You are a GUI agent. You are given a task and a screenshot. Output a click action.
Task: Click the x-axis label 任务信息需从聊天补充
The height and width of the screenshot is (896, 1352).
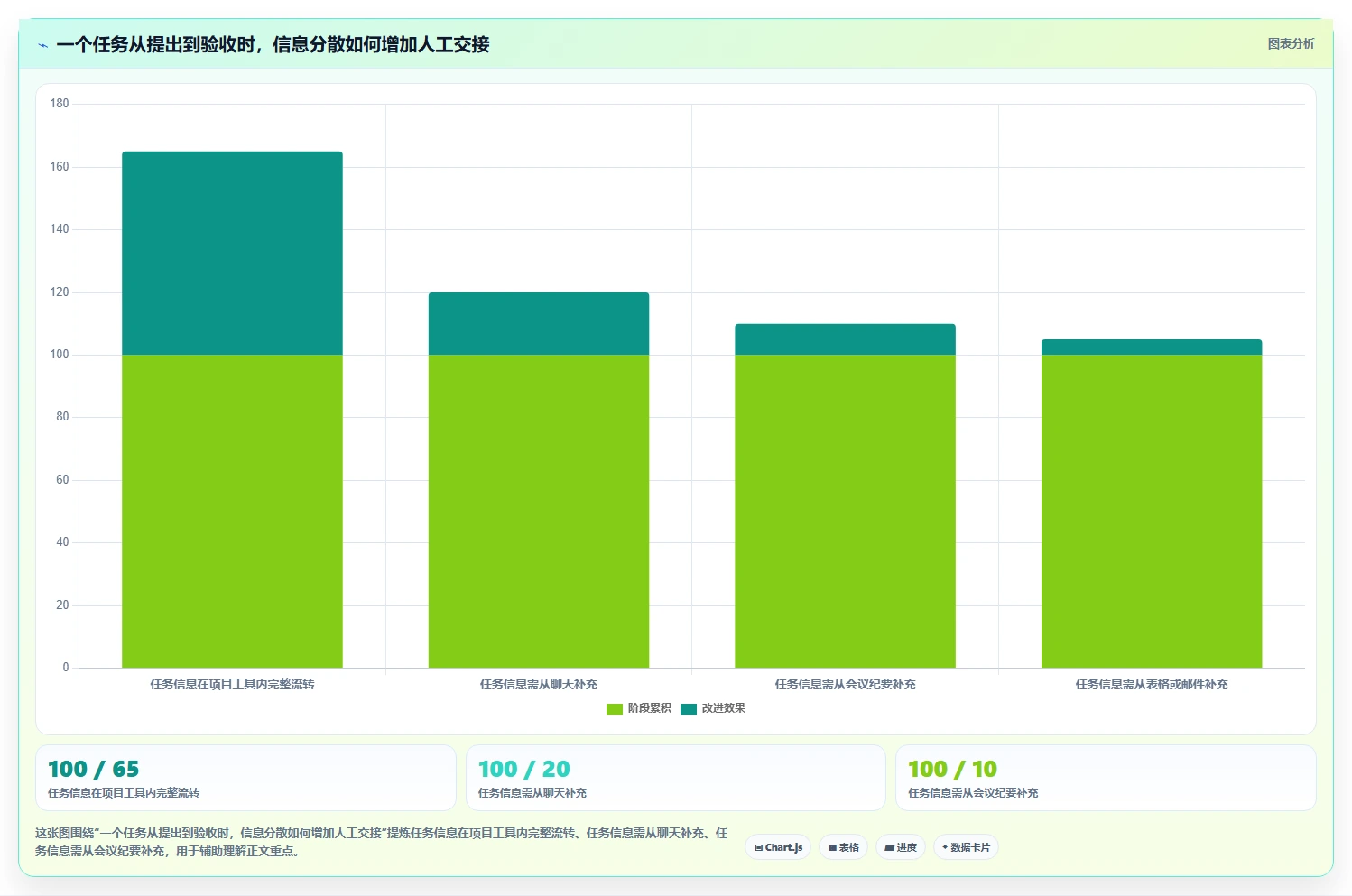coord(539,684)
